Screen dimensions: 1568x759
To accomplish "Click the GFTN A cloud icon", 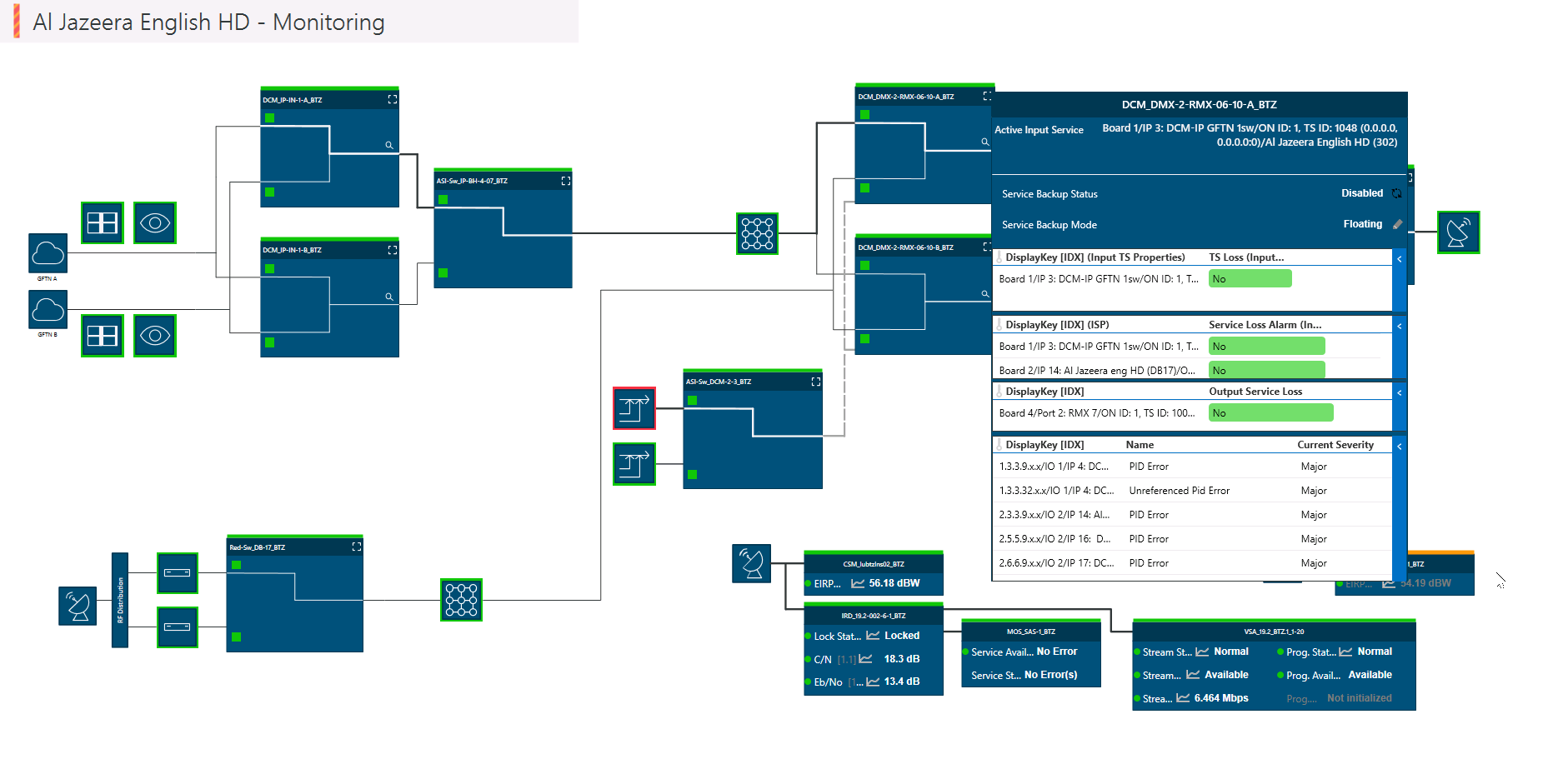I will 48,253.
